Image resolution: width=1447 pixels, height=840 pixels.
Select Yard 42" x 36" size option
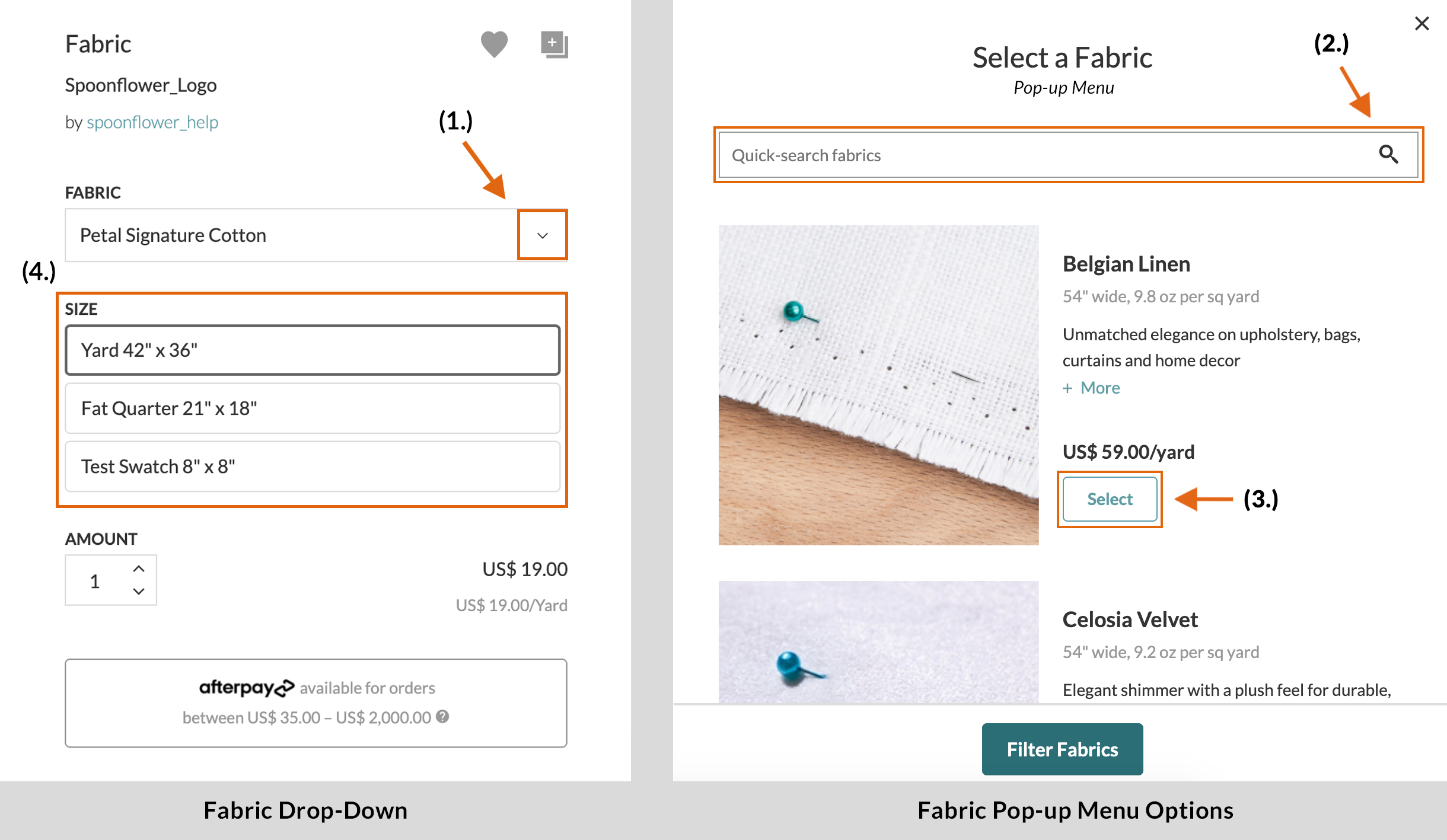coord(314,350)
